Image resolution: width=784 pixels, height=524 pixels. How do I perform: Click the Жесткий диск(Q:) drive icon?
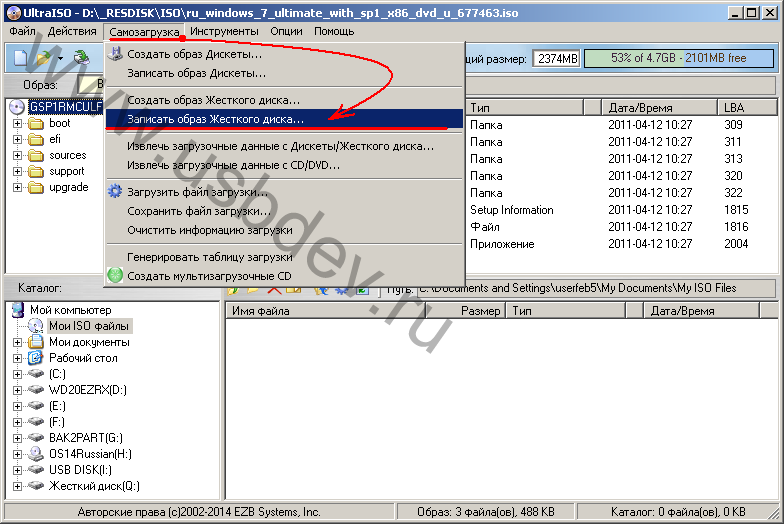(36, 486)
